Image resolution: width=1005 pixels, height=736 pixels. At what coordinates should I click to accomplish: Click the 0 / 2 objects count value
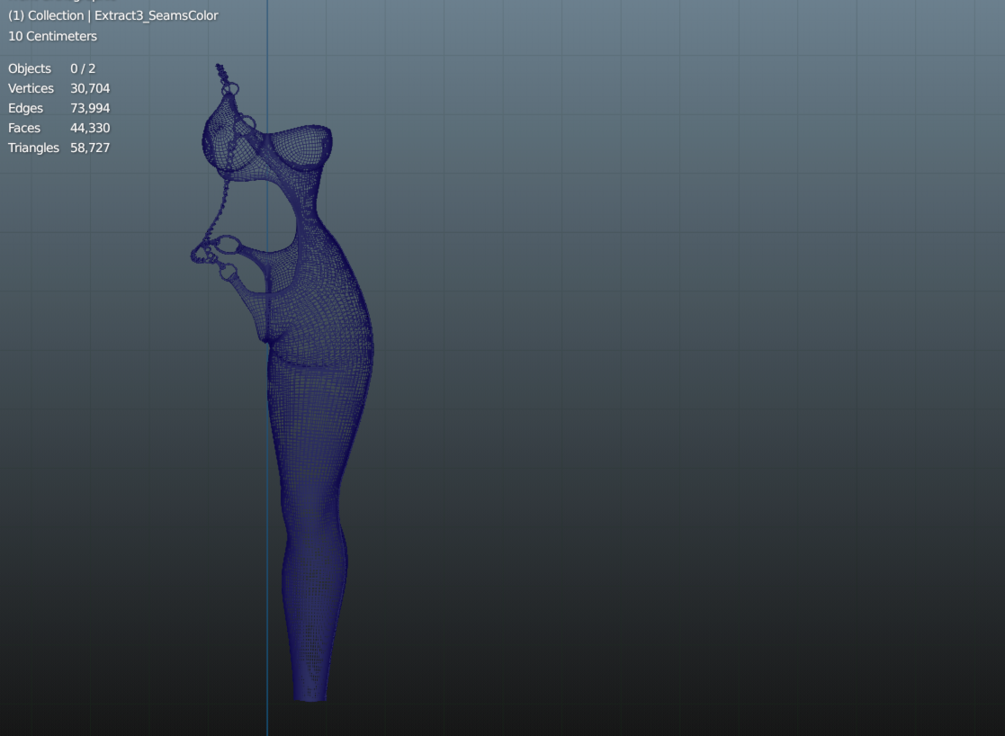(83, 69)
